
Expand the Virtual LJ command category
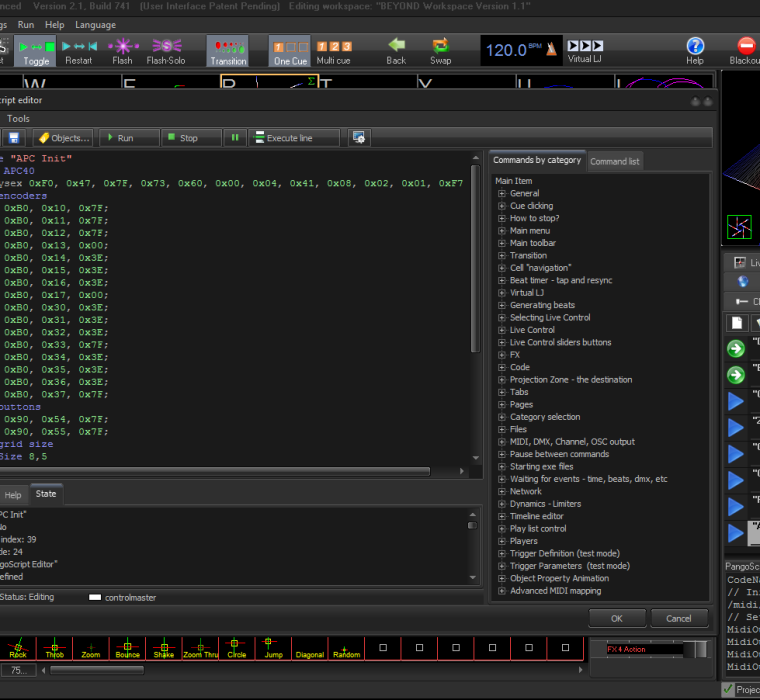click(502, 293)
